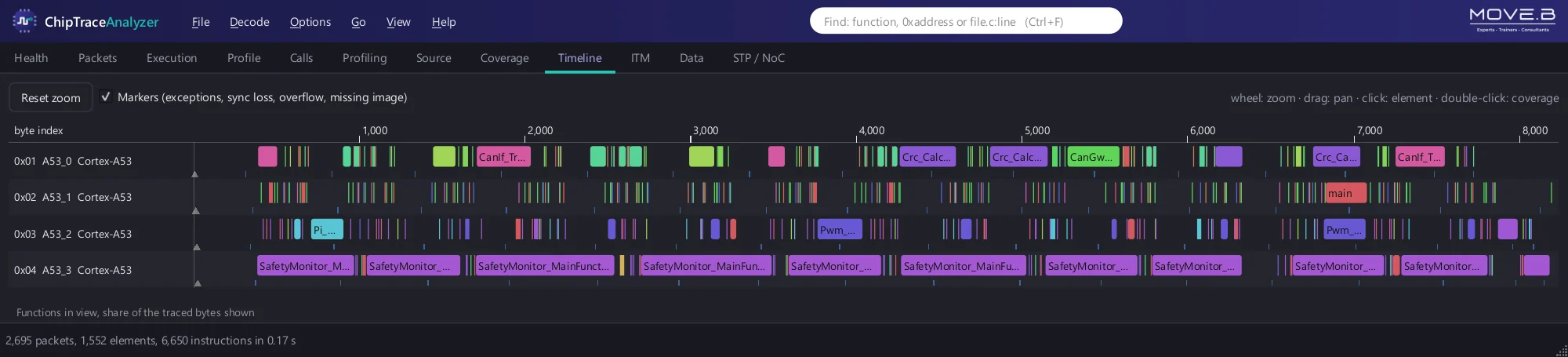Click the 'byte index' axis label
This screenshot has width=1568, height=357.
click(x=38, y=130)
